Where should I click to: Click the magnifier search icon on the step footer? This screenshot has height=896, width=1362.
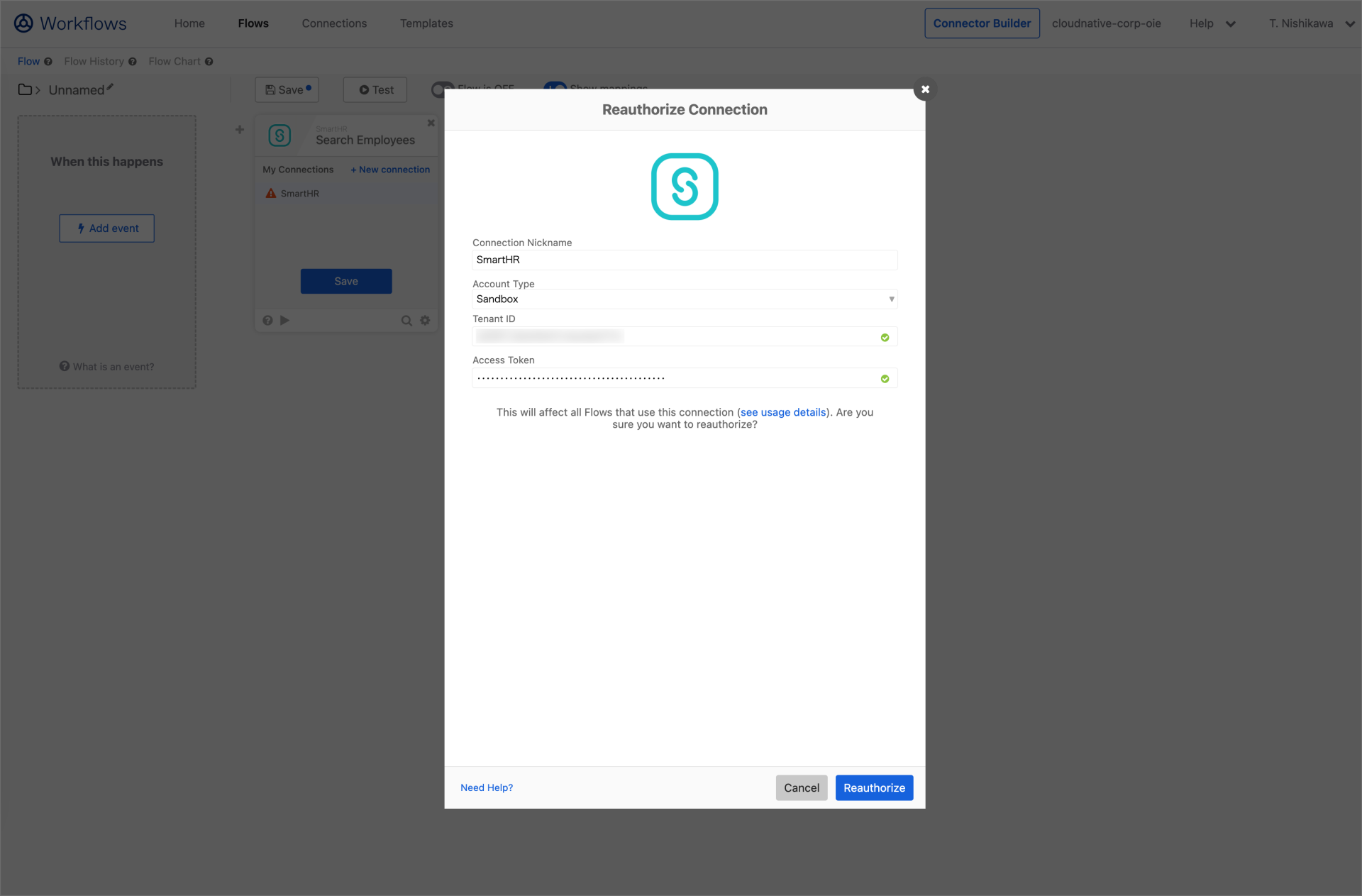(x=406, y=320)
